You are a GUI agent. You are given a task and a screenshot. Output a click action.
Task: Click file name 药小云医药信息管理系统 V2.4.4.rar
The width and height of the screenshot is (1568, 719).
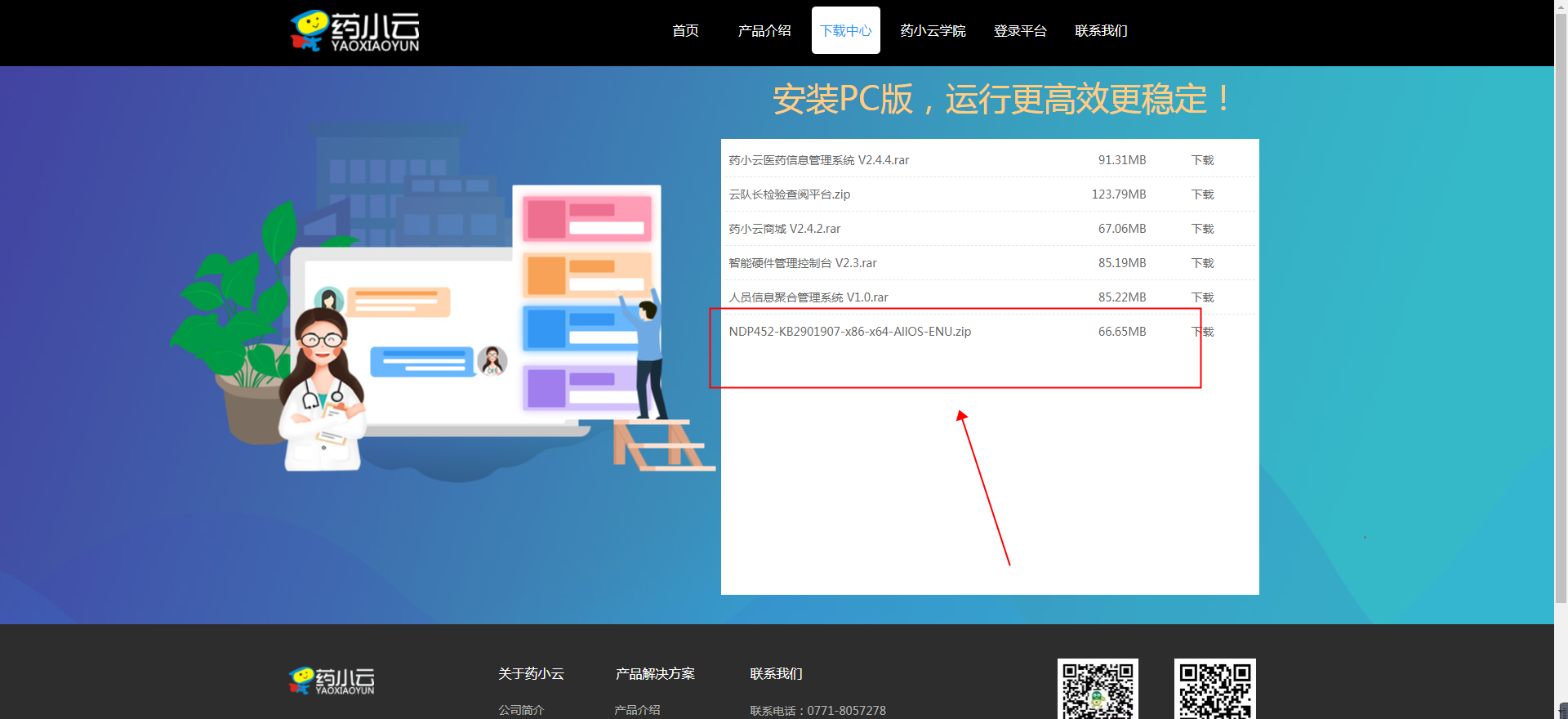tap(818, 160)
